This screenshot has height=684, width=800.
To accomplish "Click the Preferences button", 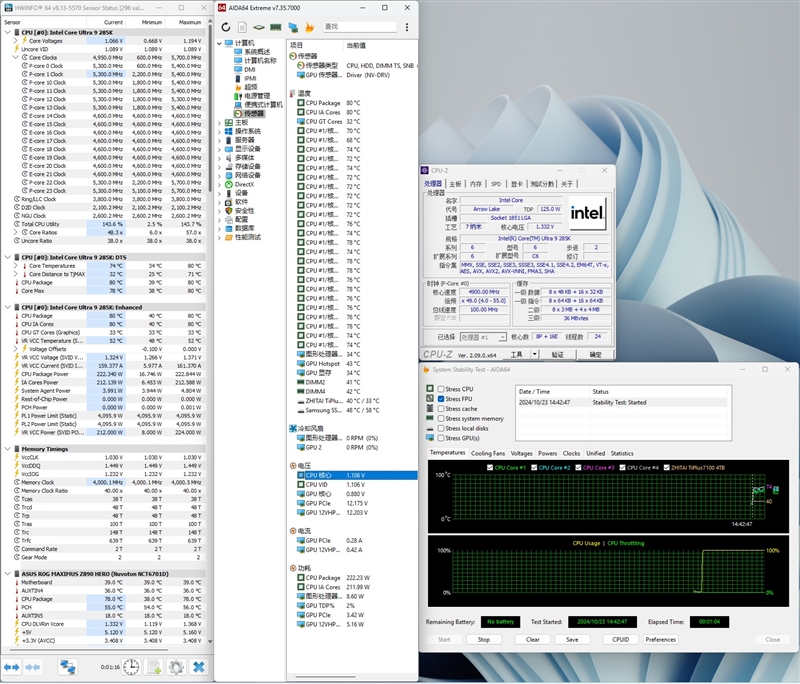I will (660, 639).
